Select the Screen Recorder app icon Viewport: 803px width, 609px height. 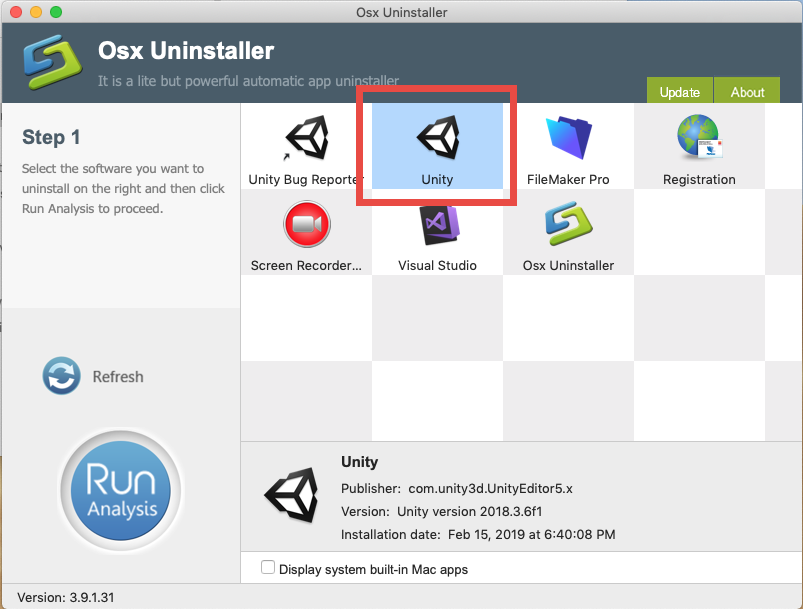click(x=306, y=225)
